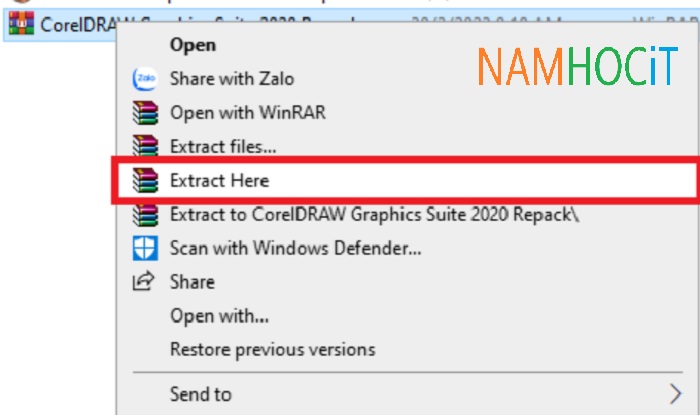Image resolution: width=700 pixels, height=415 pixels.
Task: Click the Zalo icon in context menu
Action: click(x=145, y=79)
